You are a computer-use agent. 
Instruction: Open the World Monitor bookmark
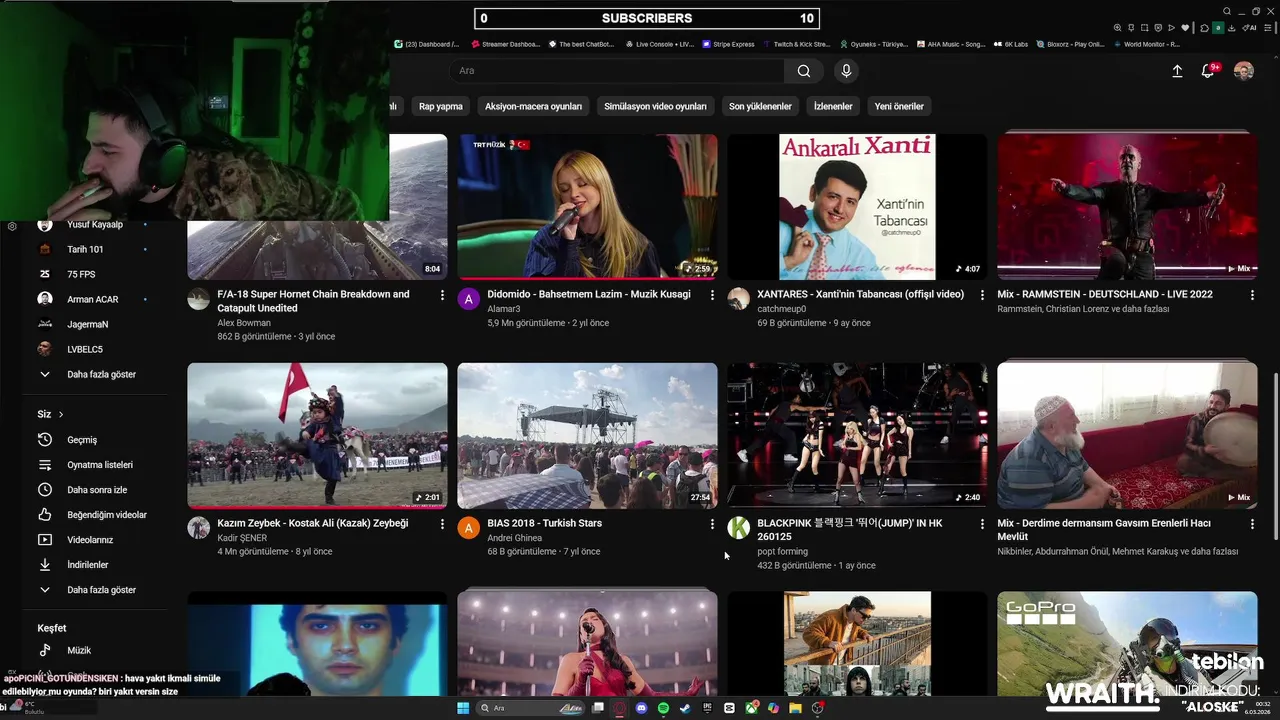(1146, 44)
